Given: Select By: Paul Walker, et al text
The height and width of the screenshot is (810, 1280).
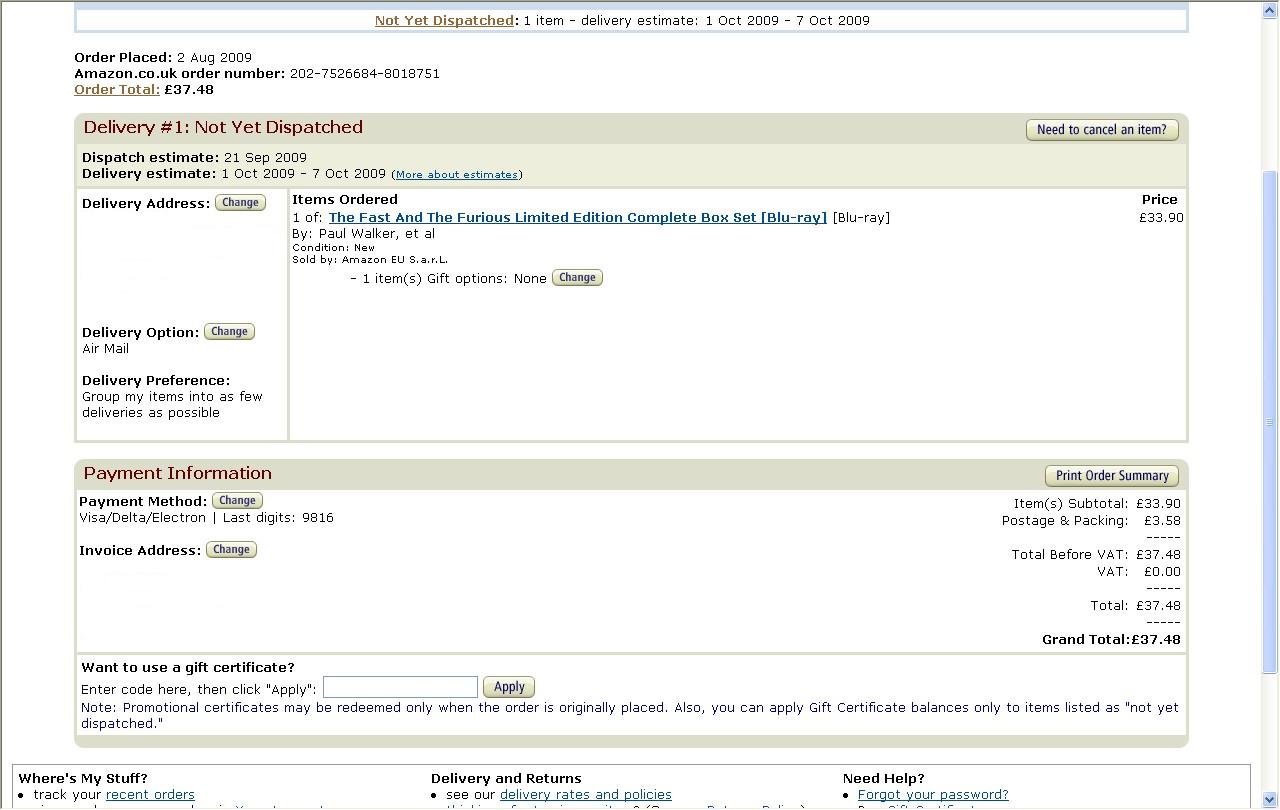Looking at the screenshot, I should point(363,233).
